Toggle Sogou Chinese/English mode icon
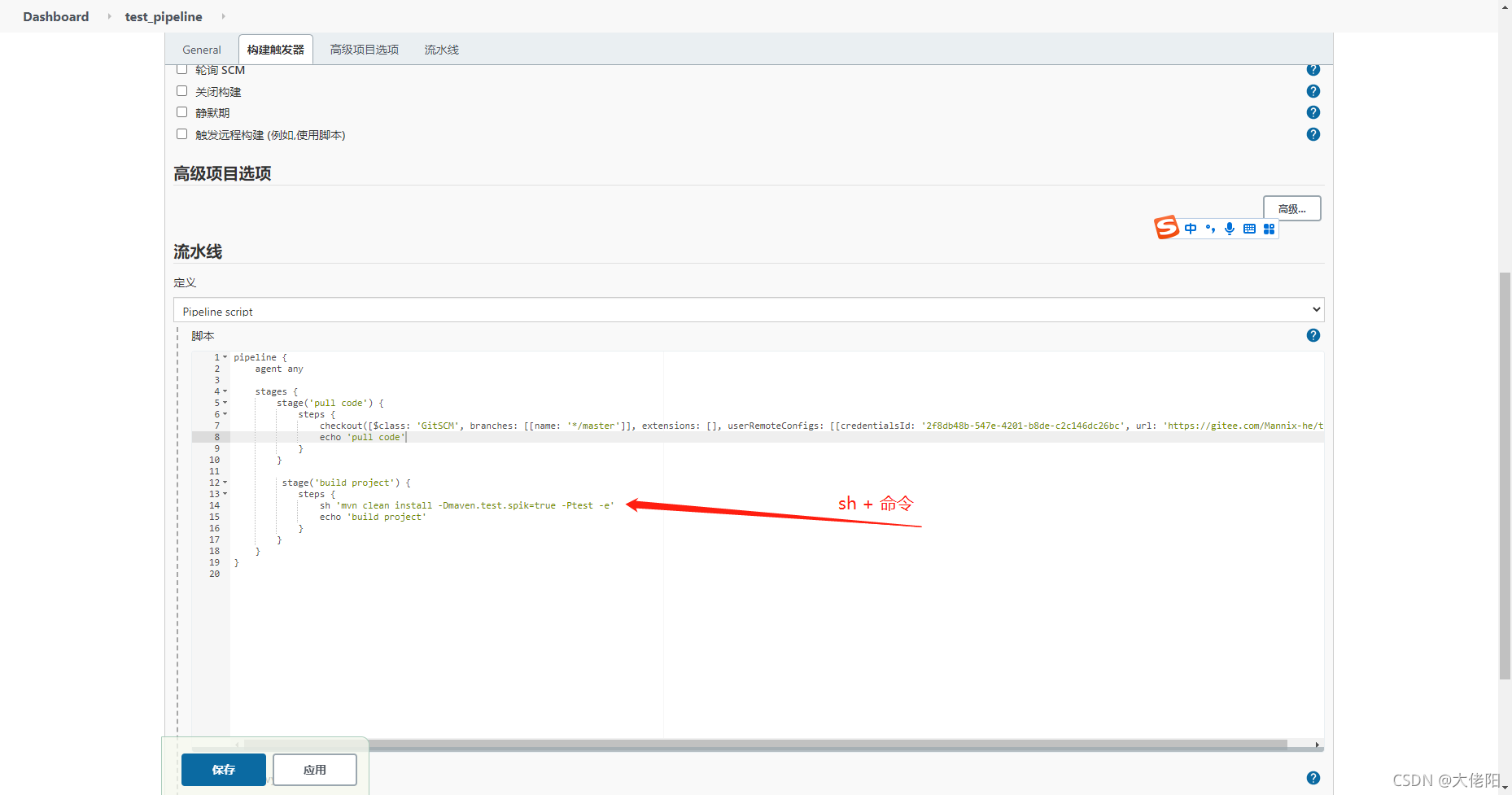 [x=1191, y=229]
